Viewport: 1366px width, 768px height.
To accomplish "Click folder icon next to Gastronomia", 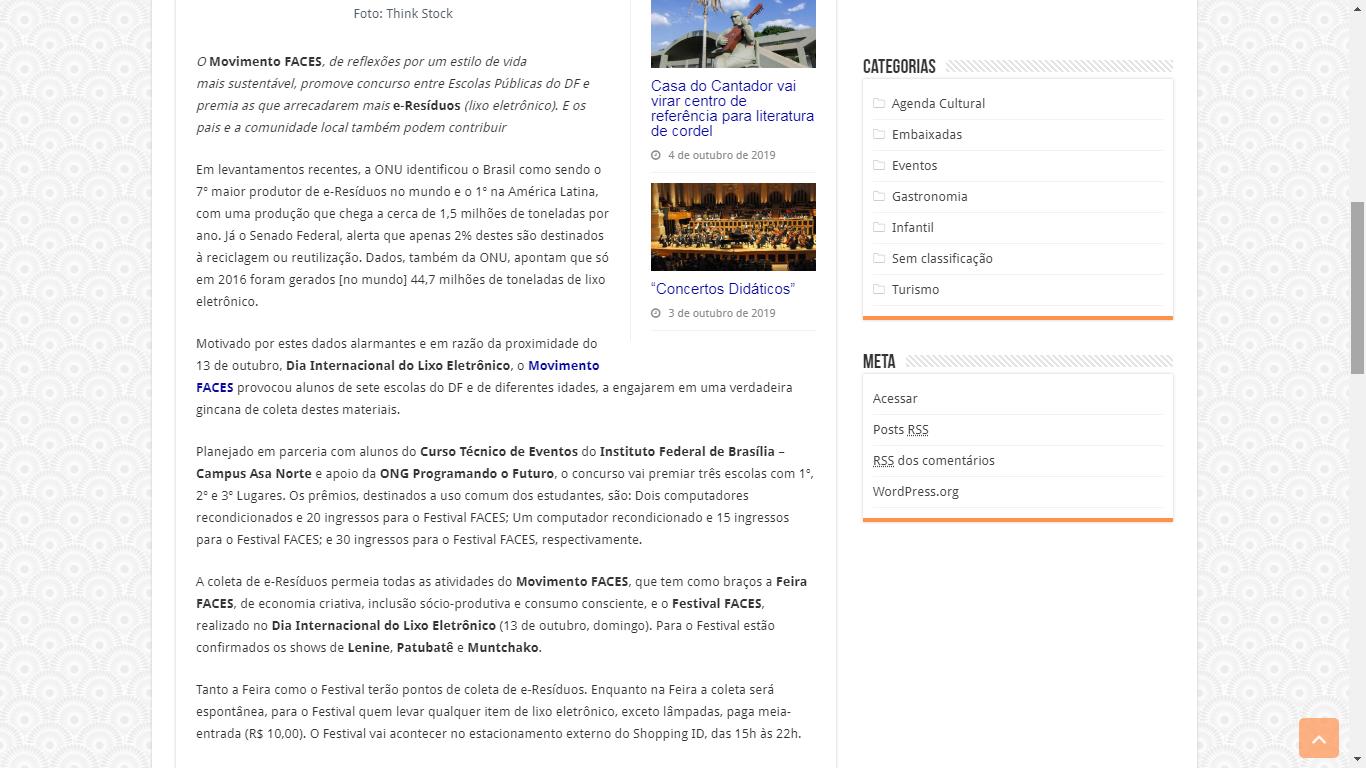I will [x=879, y=196].
